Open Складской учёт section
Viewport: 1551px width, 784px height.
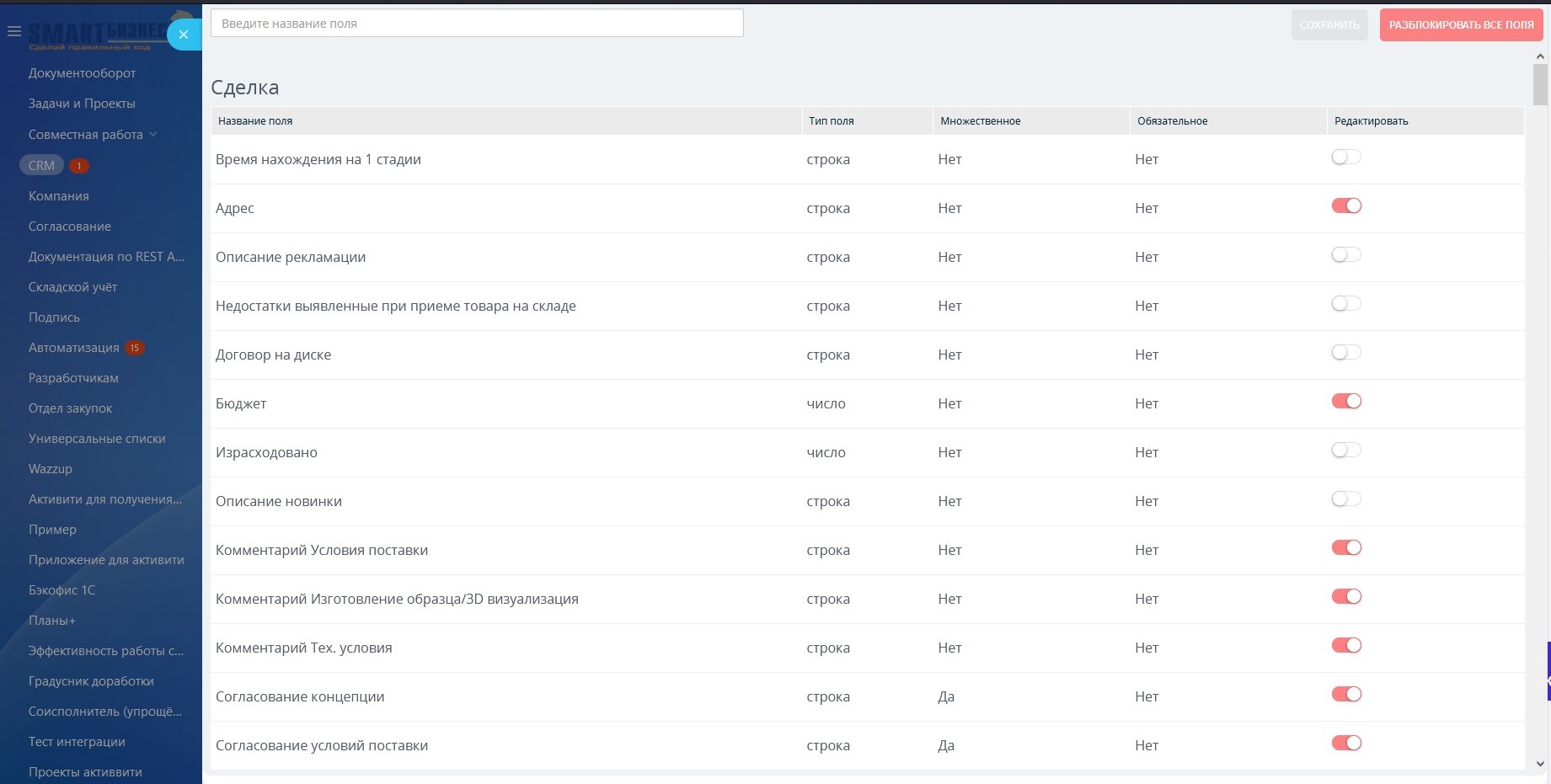pyautogui.click(x=72, y=287)
